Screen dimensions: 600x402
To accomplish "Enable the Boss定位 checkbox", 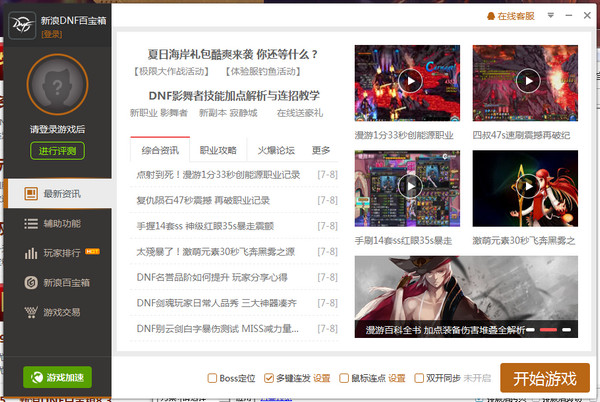I will [211, 378].
